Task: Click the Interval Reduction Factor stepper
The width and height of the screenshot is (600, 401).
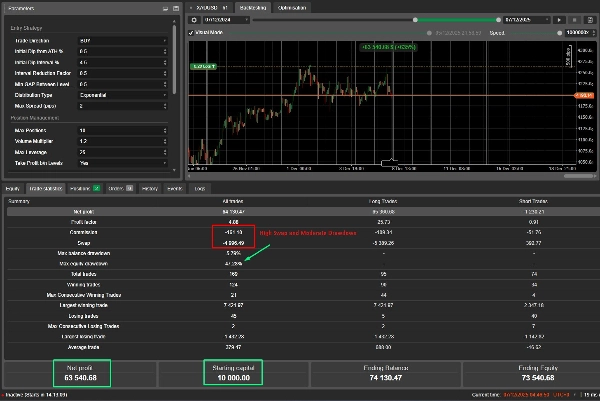Action: pyautogui.click(x=165, y=73)
